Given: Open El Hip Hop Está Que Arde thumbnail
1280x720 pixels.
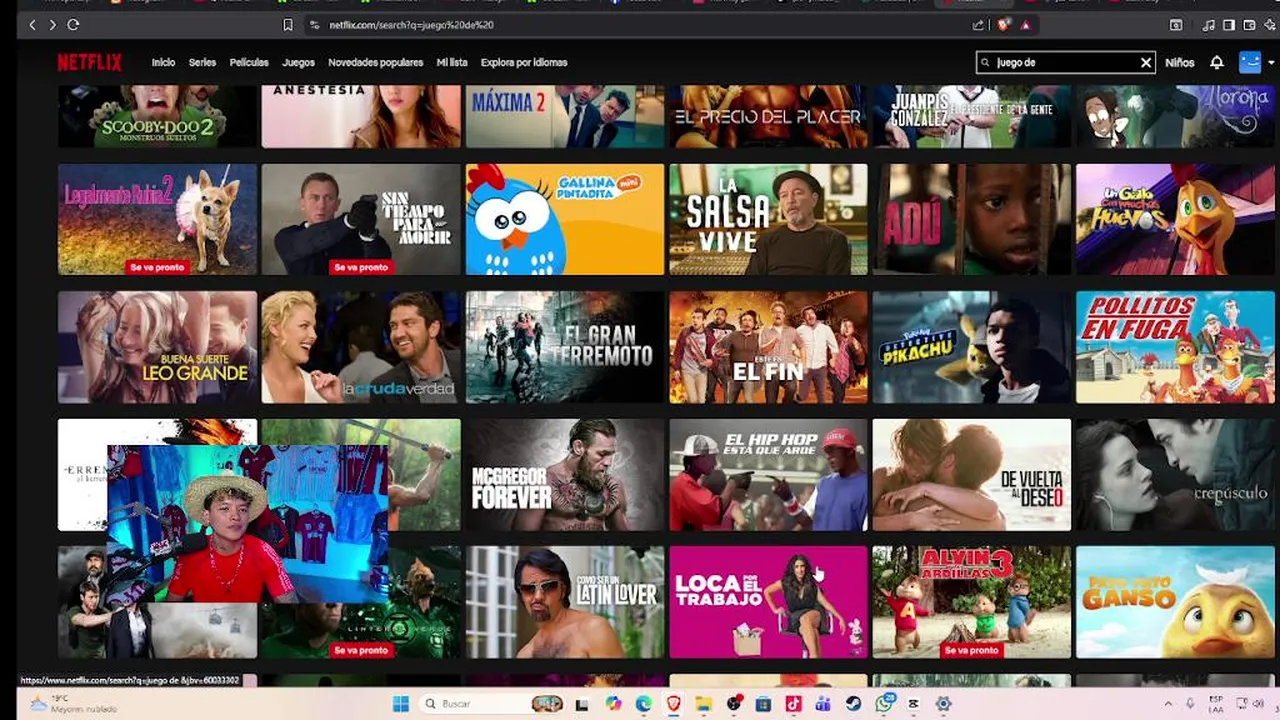Looking at the screenshot, I should [x=768, y=475].
